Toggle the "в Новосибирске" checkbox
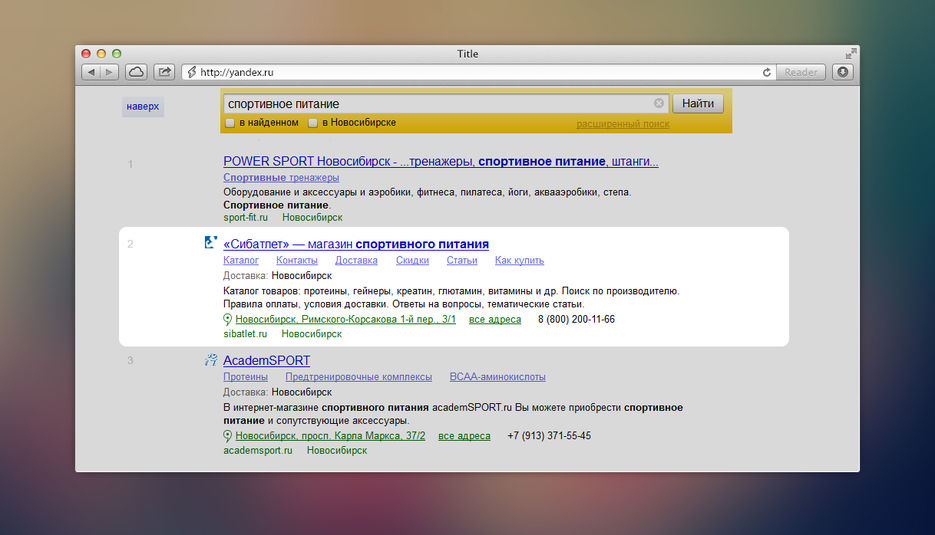The height and width of the screenshot is (535, 935). coord(313,123)
